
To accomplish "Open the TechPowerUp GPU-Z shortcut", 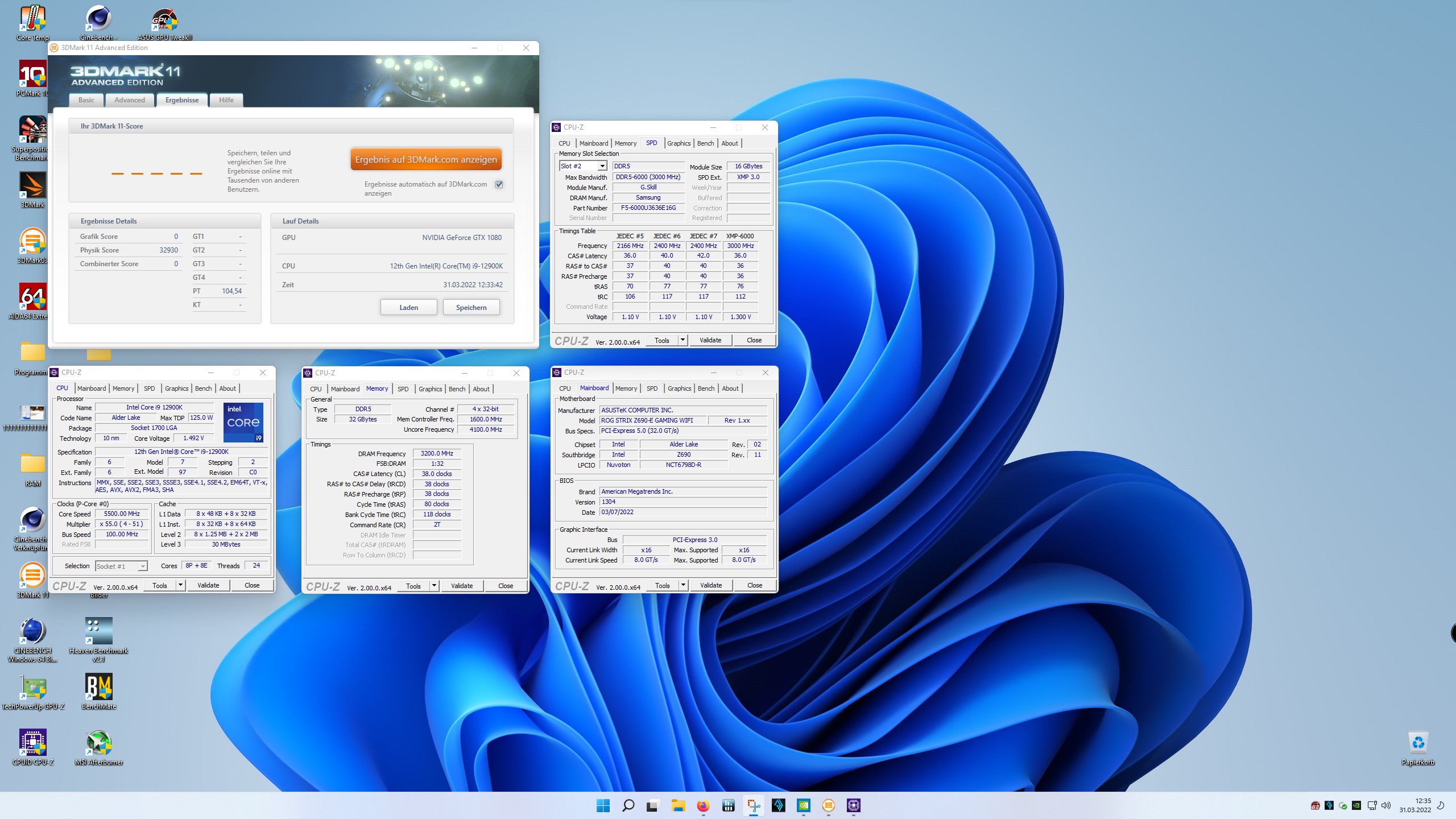I will pos(32,692).
